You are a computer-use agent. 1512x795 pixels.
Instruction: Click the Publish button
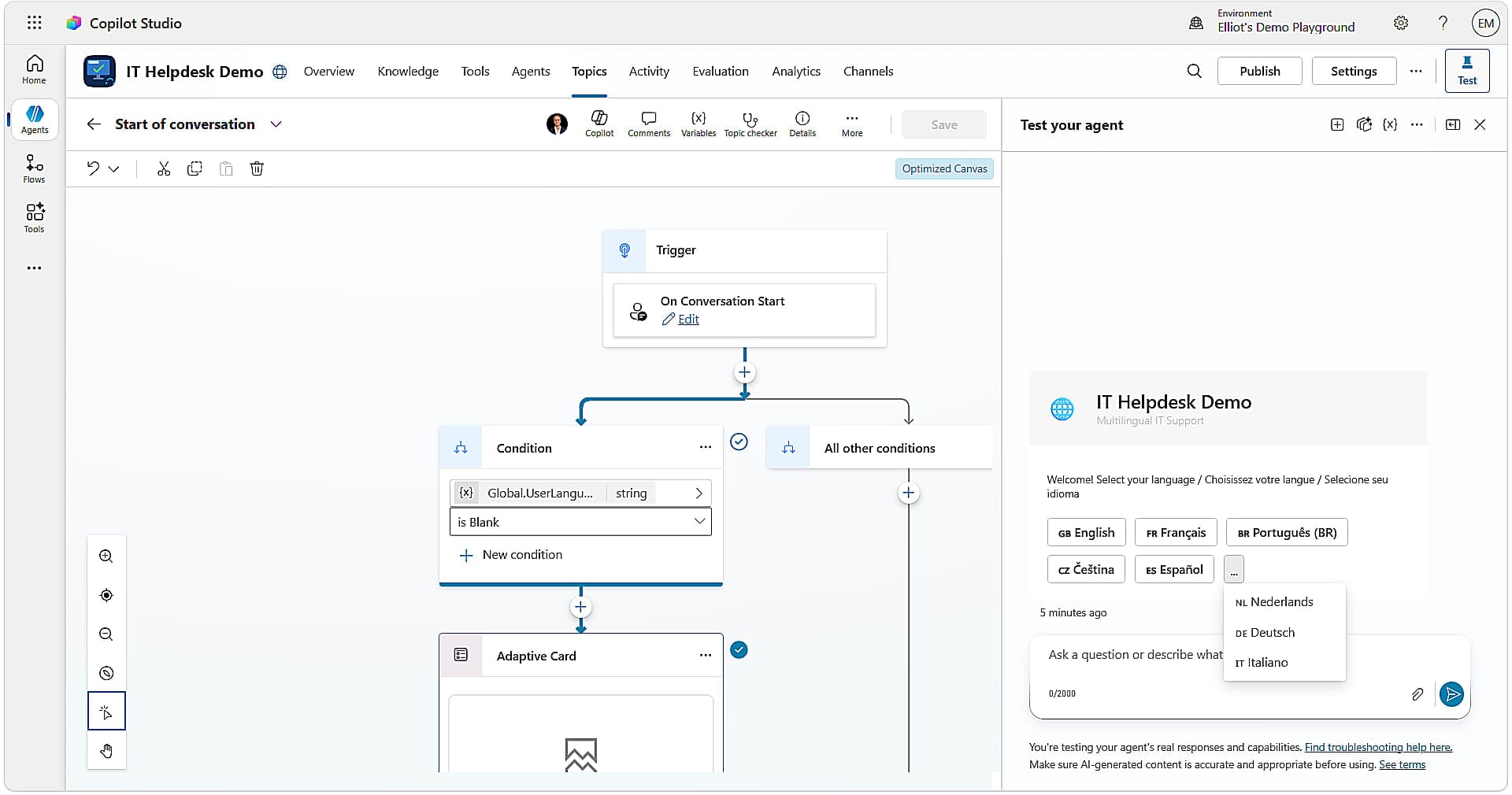coord(1259,71)
